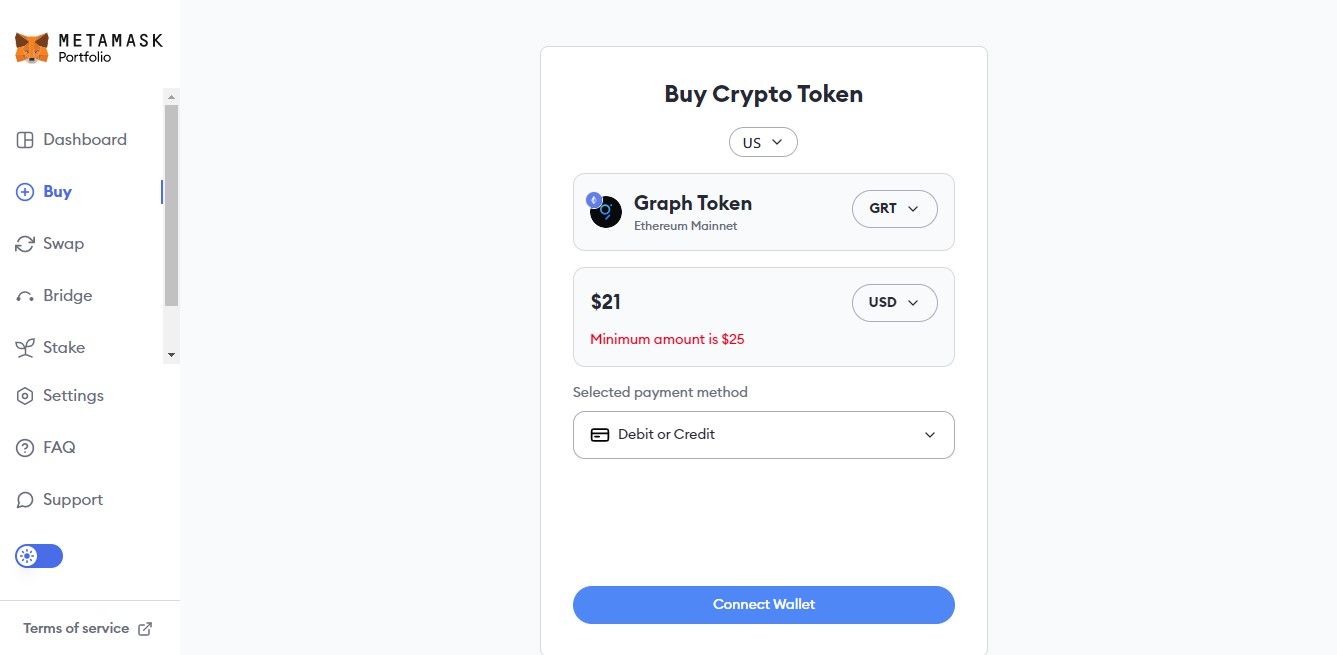Open the Terms of service link
1337x655 pixels.
pos(75,628)
